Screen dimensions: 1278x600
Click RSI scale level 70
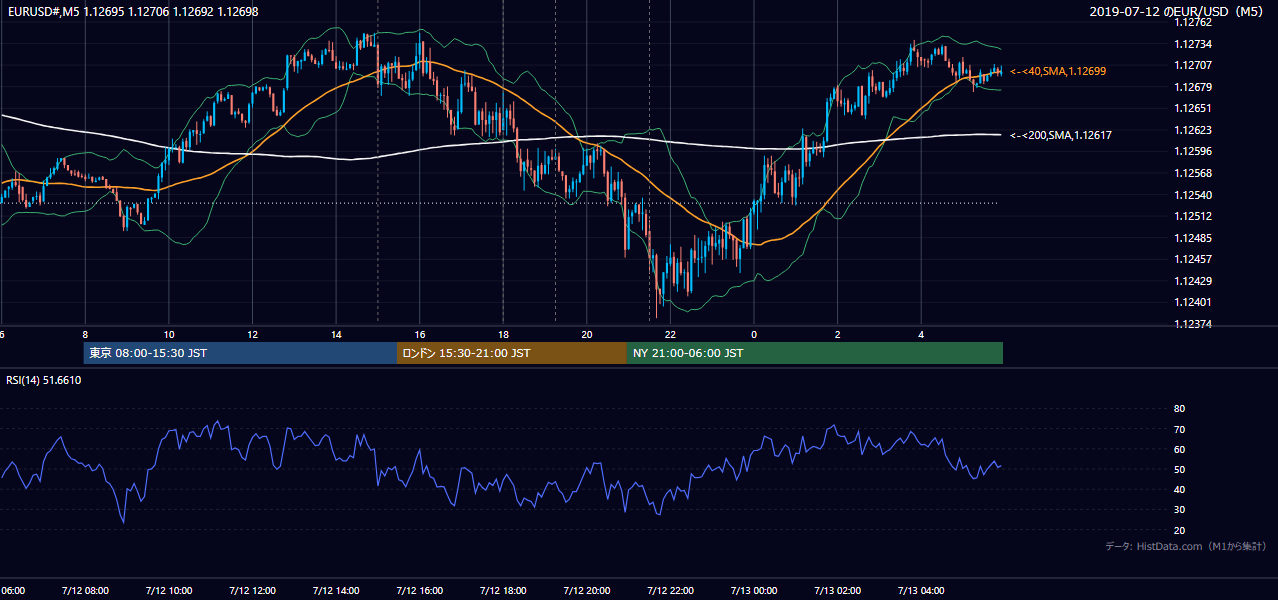coord(1179,429)
